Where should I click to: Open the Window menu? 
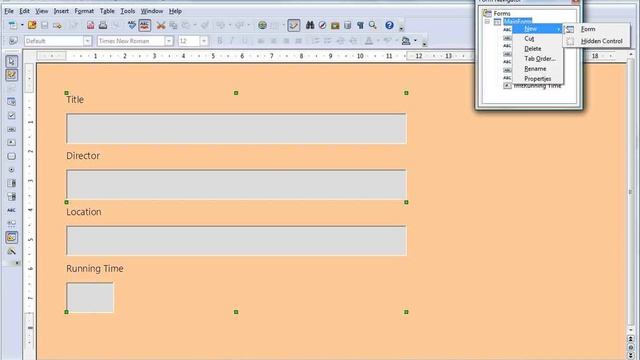pyautogui.click(x=152, y=11)
